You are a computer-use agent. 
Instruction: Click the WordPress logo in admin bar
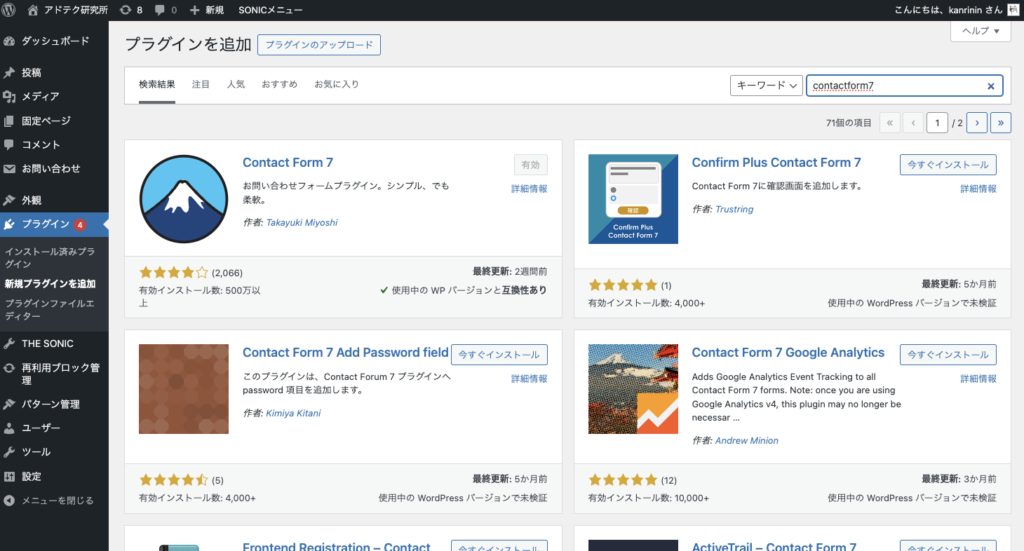coord(12,9)
